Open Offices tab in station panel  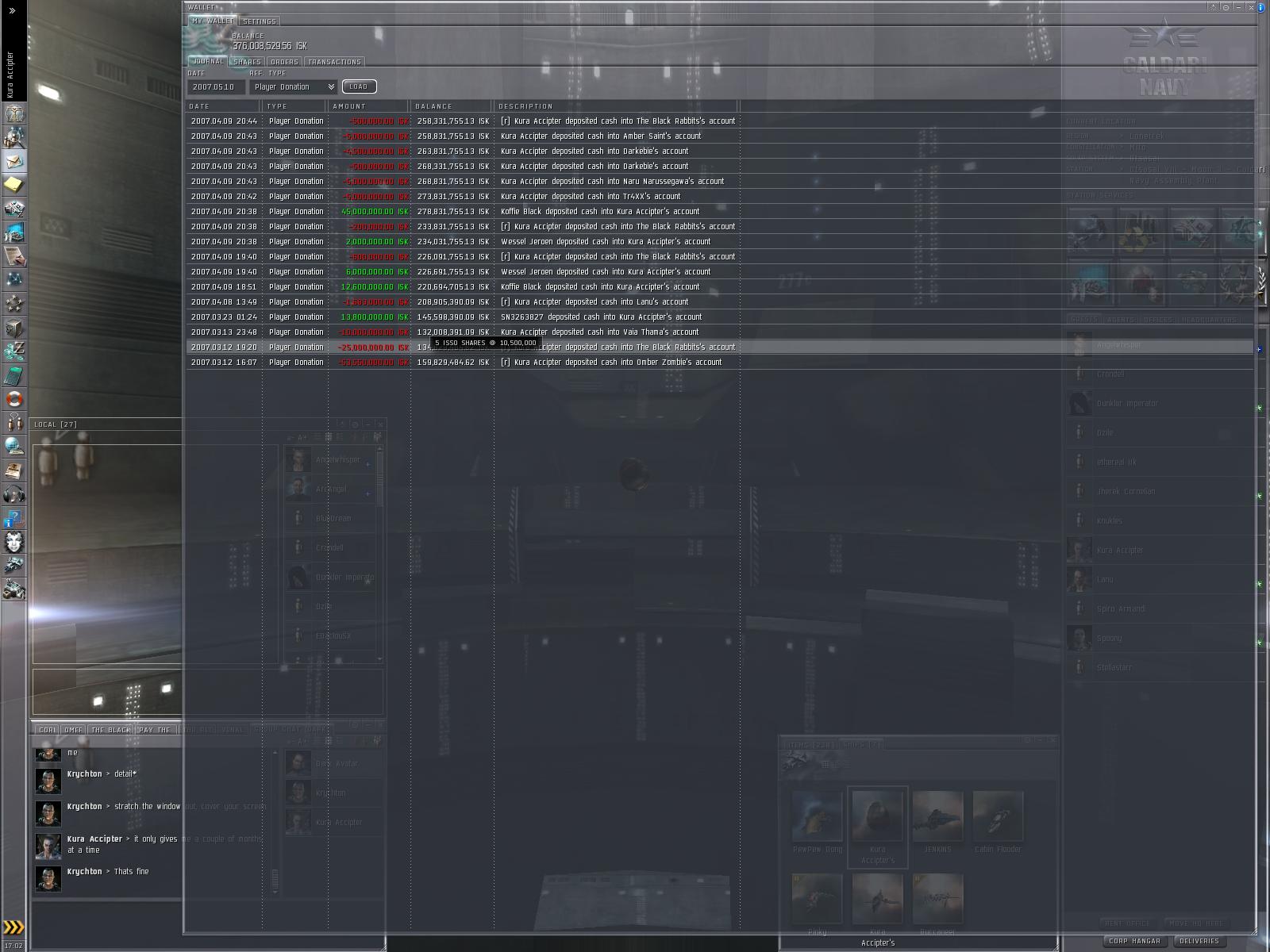[x=1157, y=320]
